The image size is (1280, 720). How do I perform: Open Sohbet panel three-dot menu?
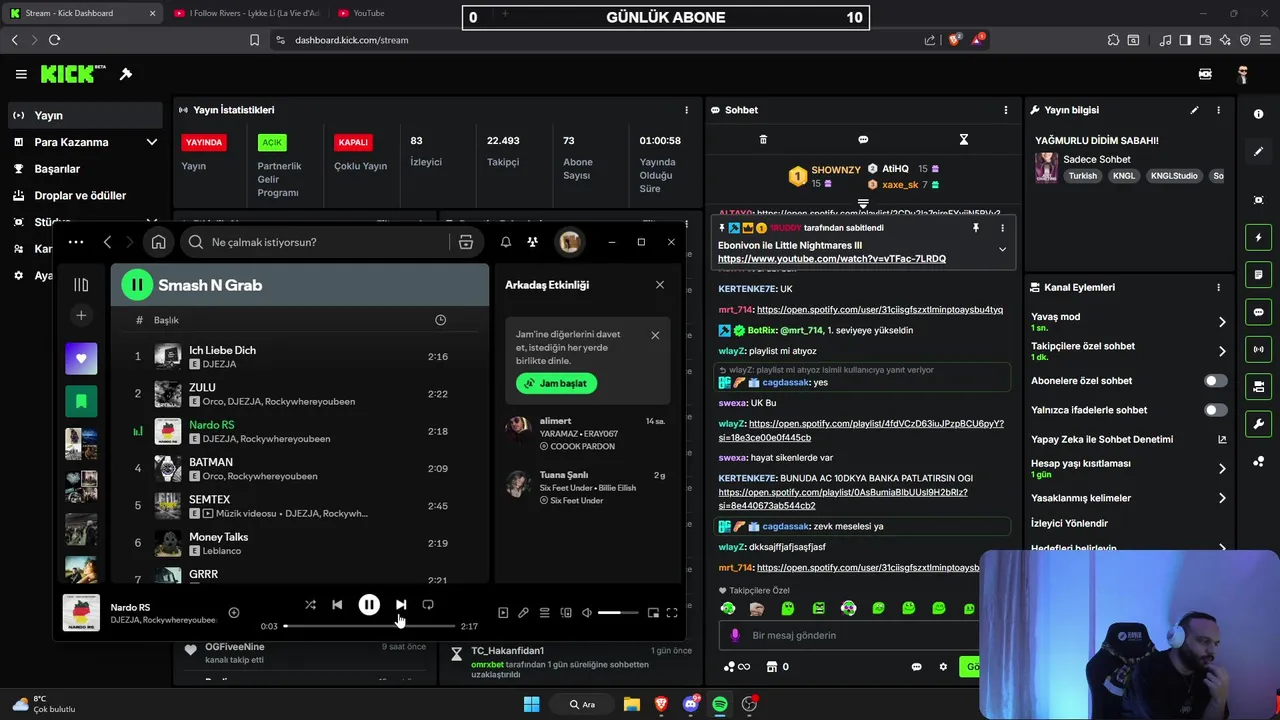coord(1006,110)
